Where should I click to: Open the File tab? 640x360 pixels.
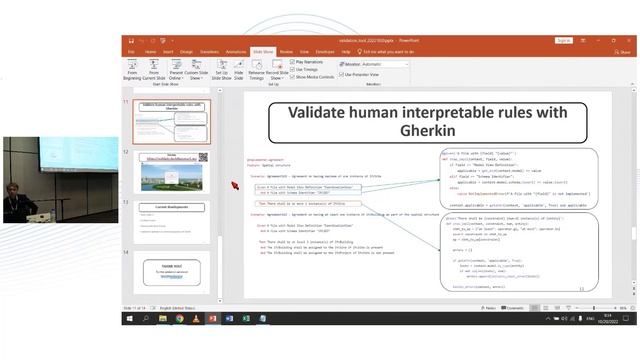[131, 52]
